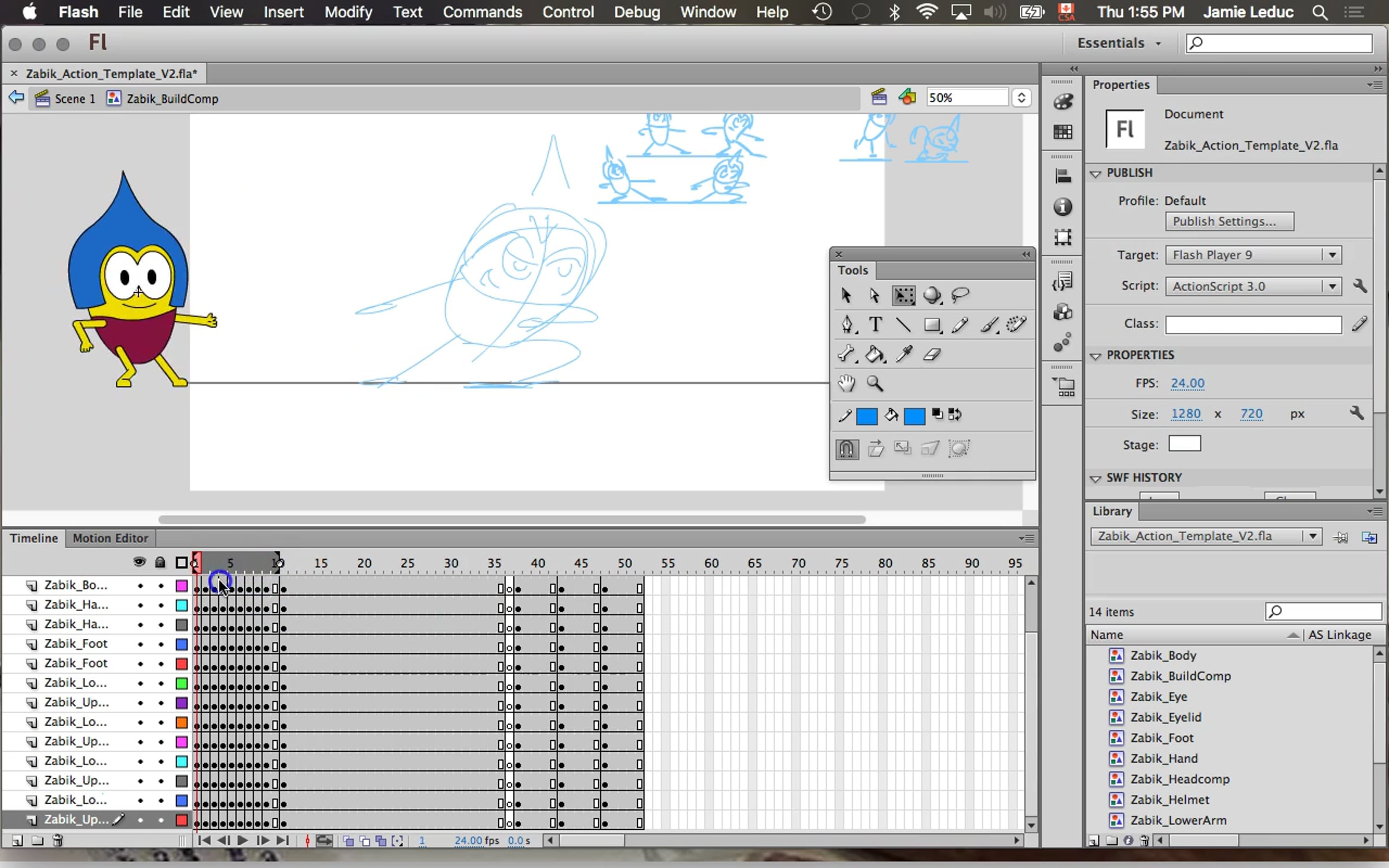Select the Lasso tool

coord(960,296)
